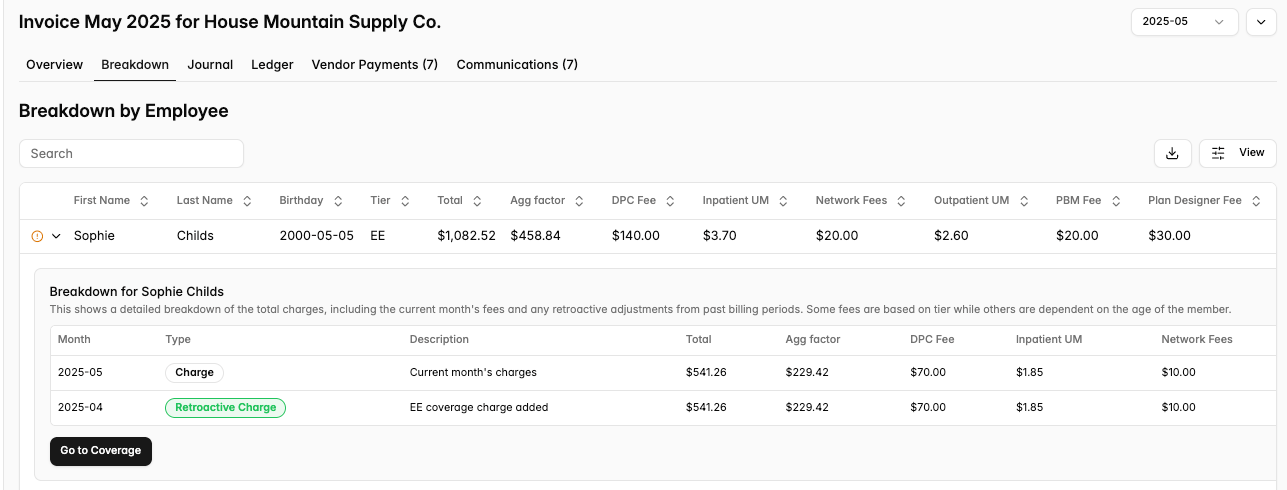Sort by Tier column icon

(405, 201)
